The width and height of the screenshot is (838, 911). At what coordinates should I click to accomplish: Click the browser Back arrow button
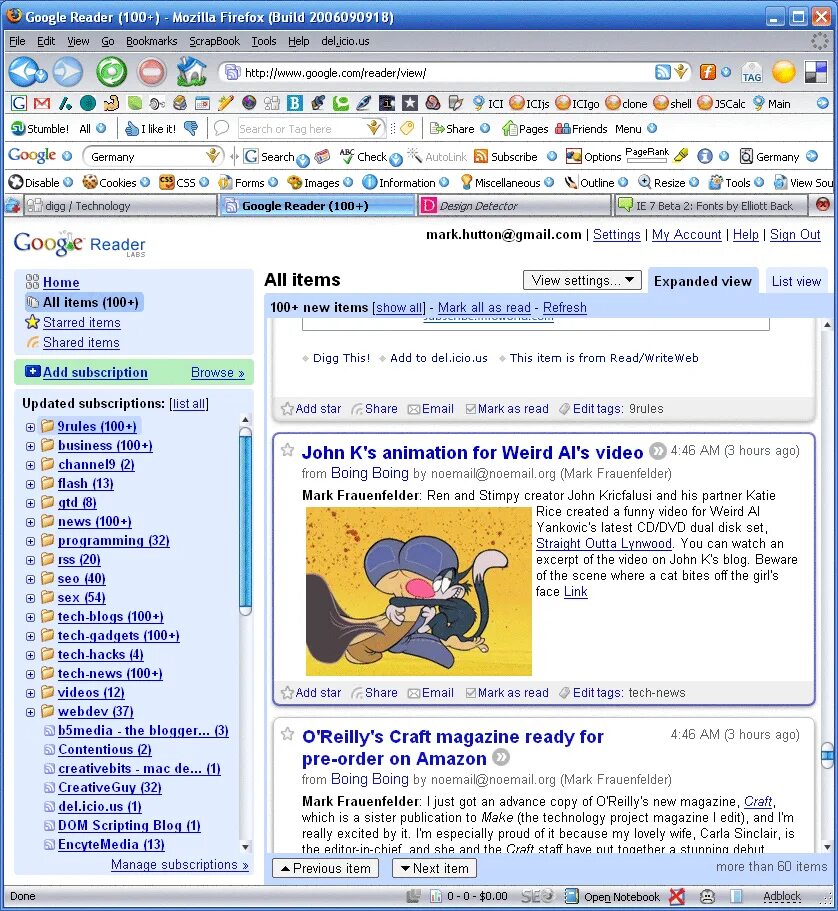23,72
